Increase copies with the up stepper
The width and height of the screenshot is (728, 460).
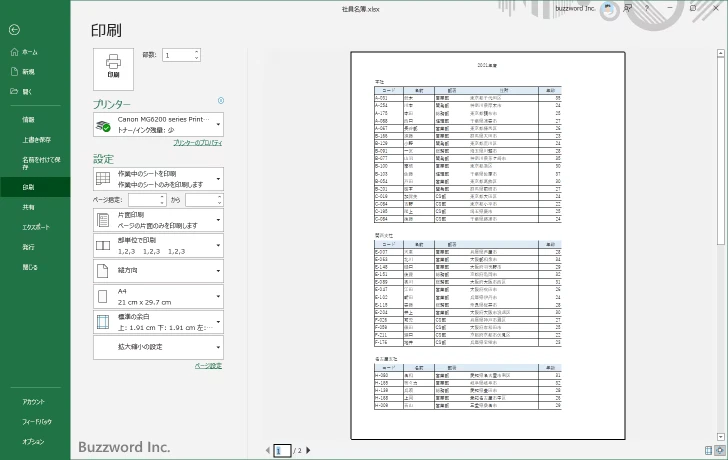[197, 52]
